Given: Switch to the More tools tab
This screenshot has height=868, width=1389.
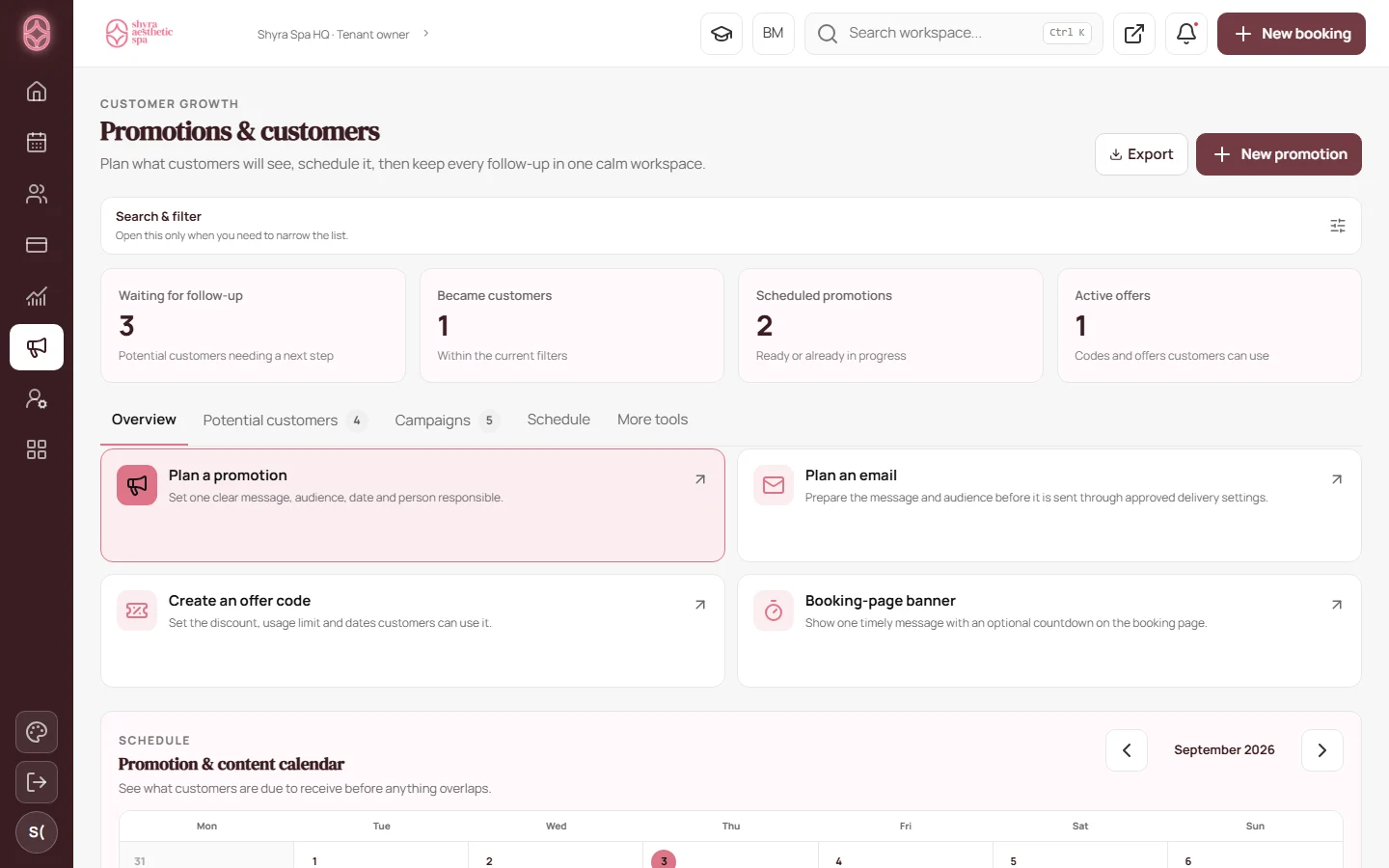Looking at the screenshot, I should 653,420.
